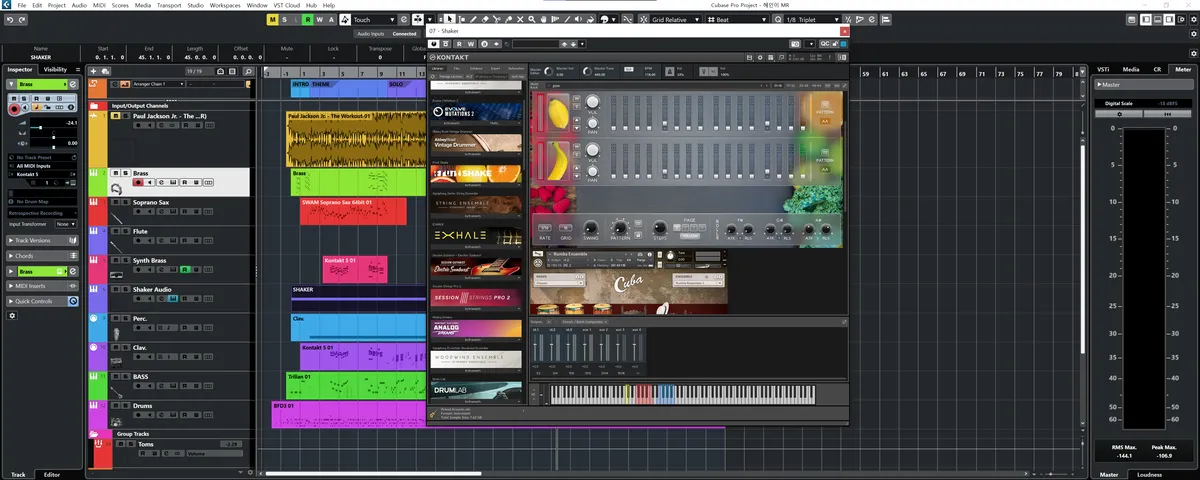Expand the MIDI Inserts inspector section
The image size is (1200, 480).
tap(42, 286)
